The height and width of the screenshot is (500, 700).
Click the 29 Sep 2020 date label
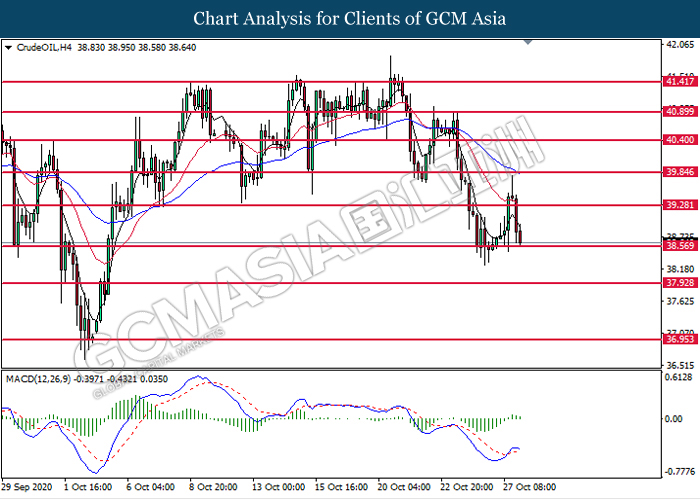(x=27, y=487)
